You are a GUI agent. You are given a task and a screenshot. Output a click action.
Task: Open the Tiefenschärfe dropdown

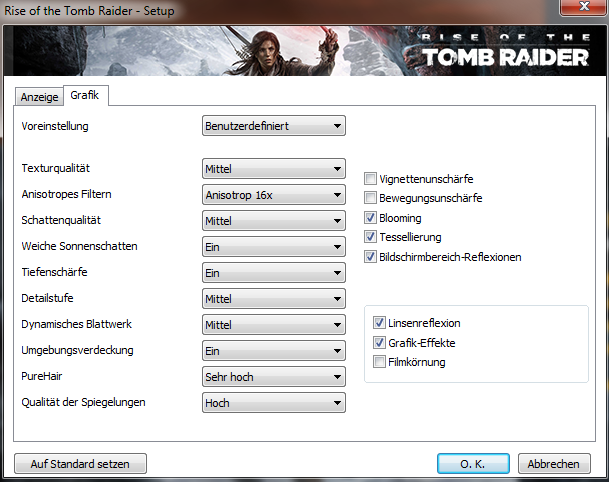click(274, 273)
